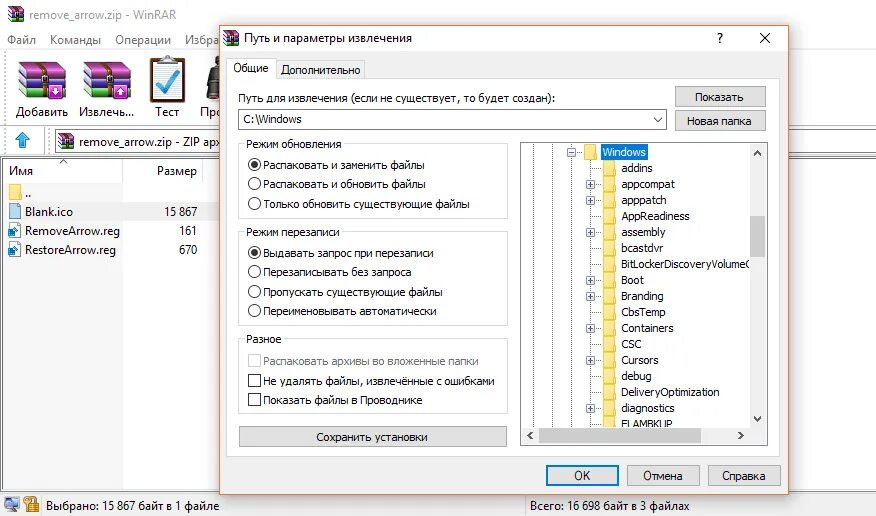Expand the appcompat folder node
This screenshot has width=876, height=516.
590,184
